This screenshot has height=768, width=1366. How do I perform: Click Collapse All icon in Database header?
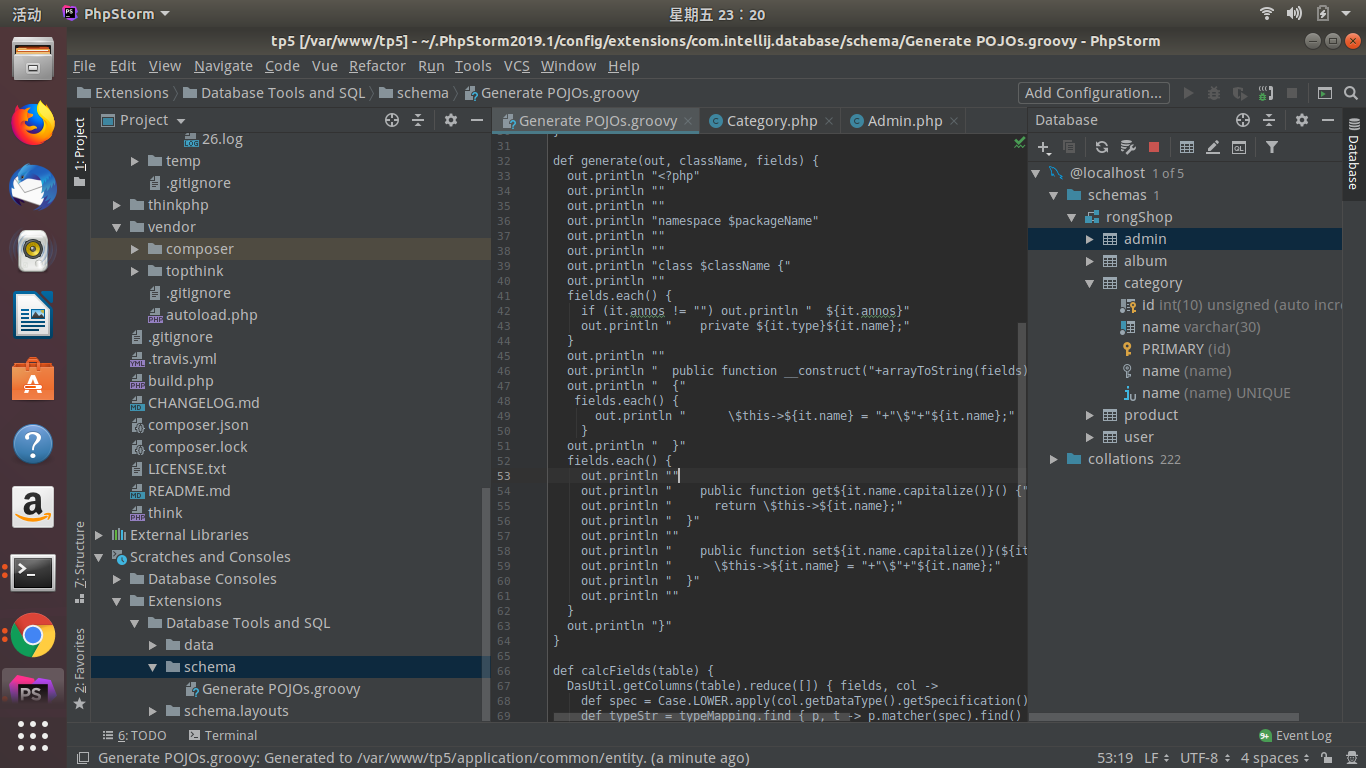pyautogui.click(x=1269, y=120)
